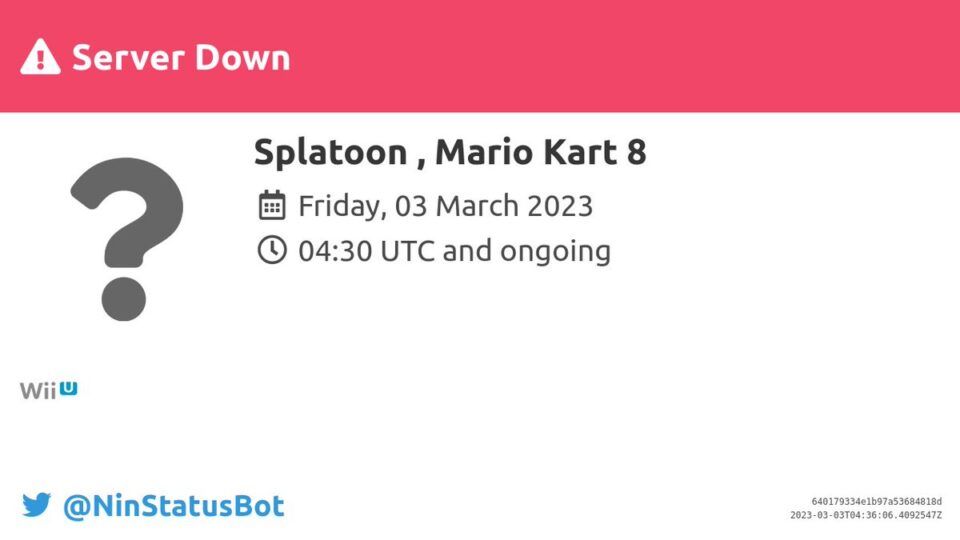Click the Twitter bird icon
The height and width of the screenshot is (540, 960).
point(36,505)
